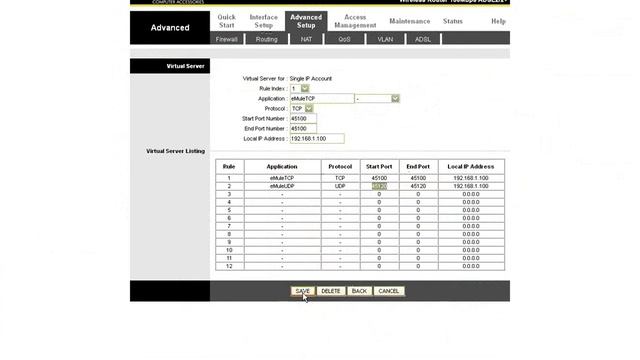Click the SAVE button

302,291
